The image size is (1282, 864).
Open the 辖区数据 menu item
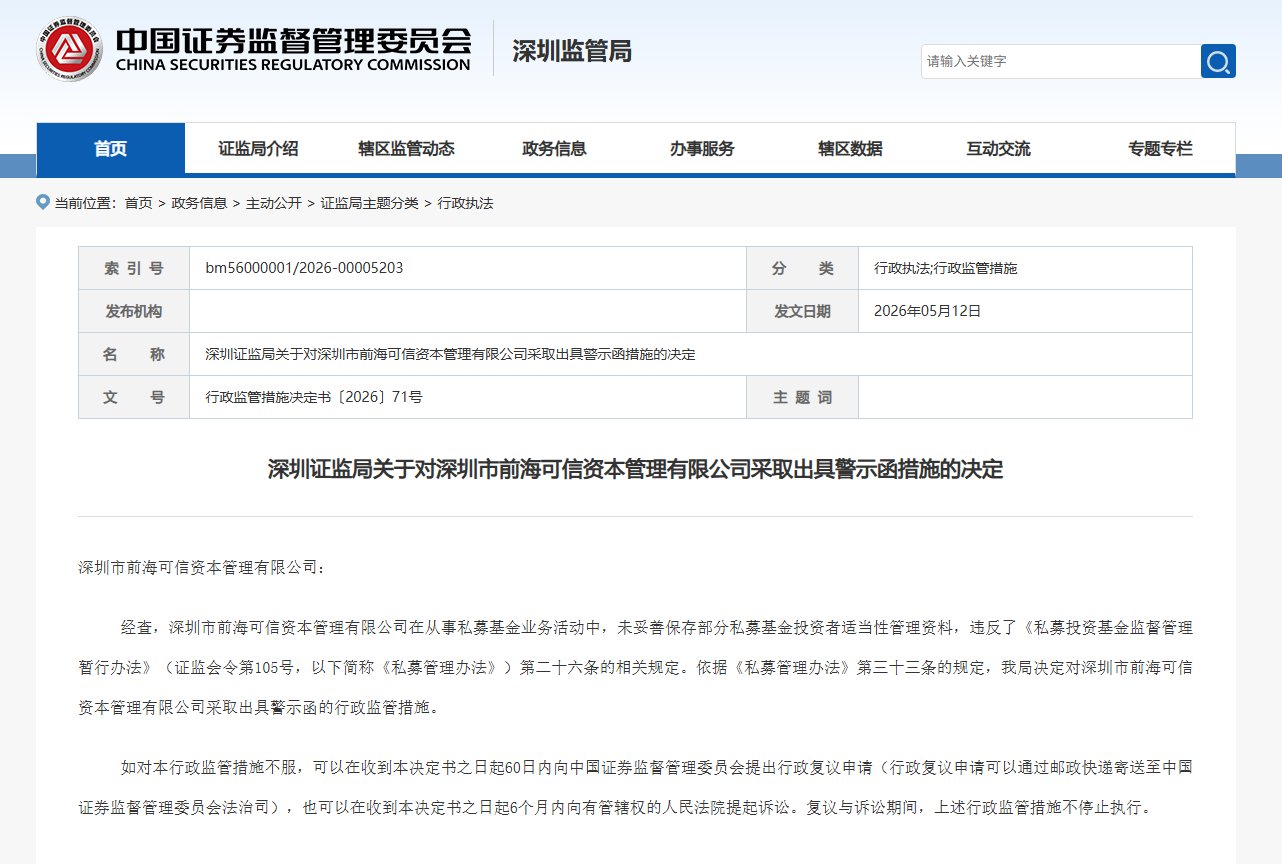pos(850,149)
